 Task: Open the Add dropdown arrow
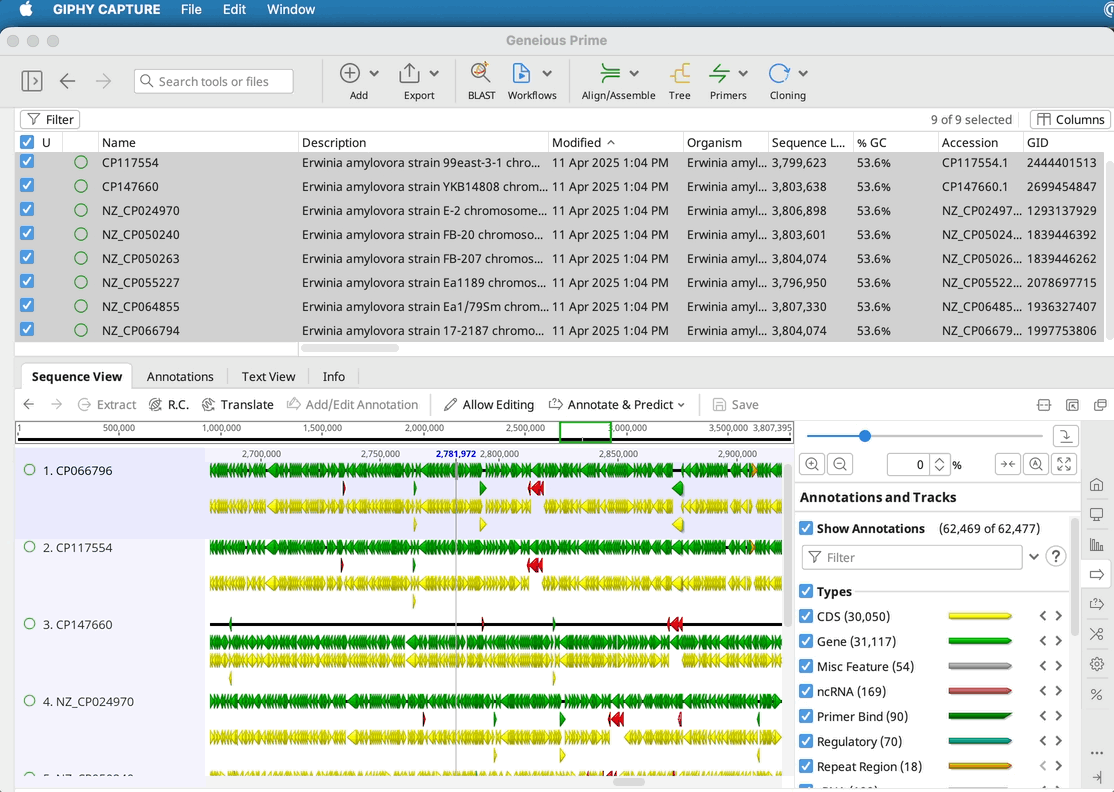coord(374,74)
